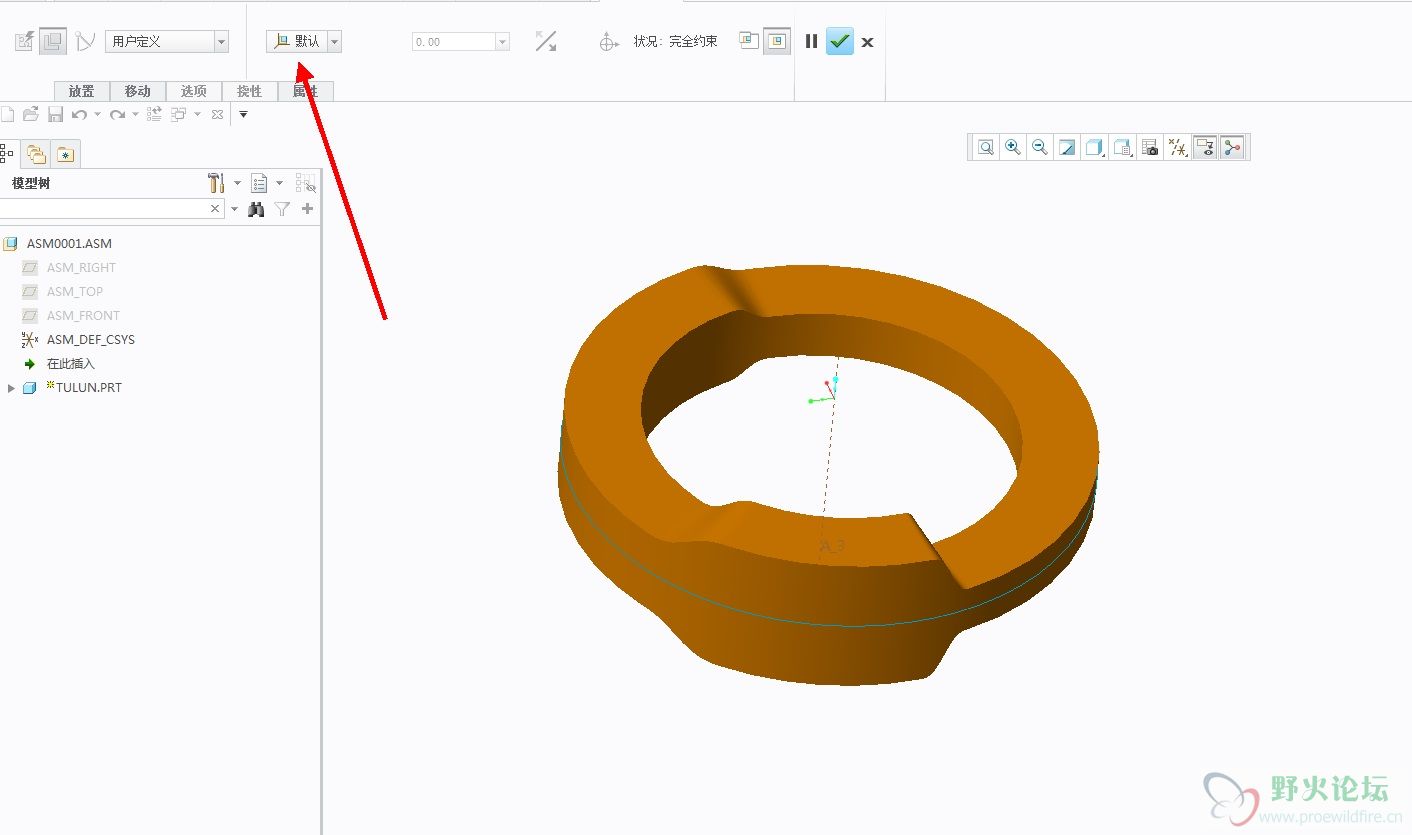Expand the TULUN.PRT tree node
1412x835 pixels.
(11, 388)
